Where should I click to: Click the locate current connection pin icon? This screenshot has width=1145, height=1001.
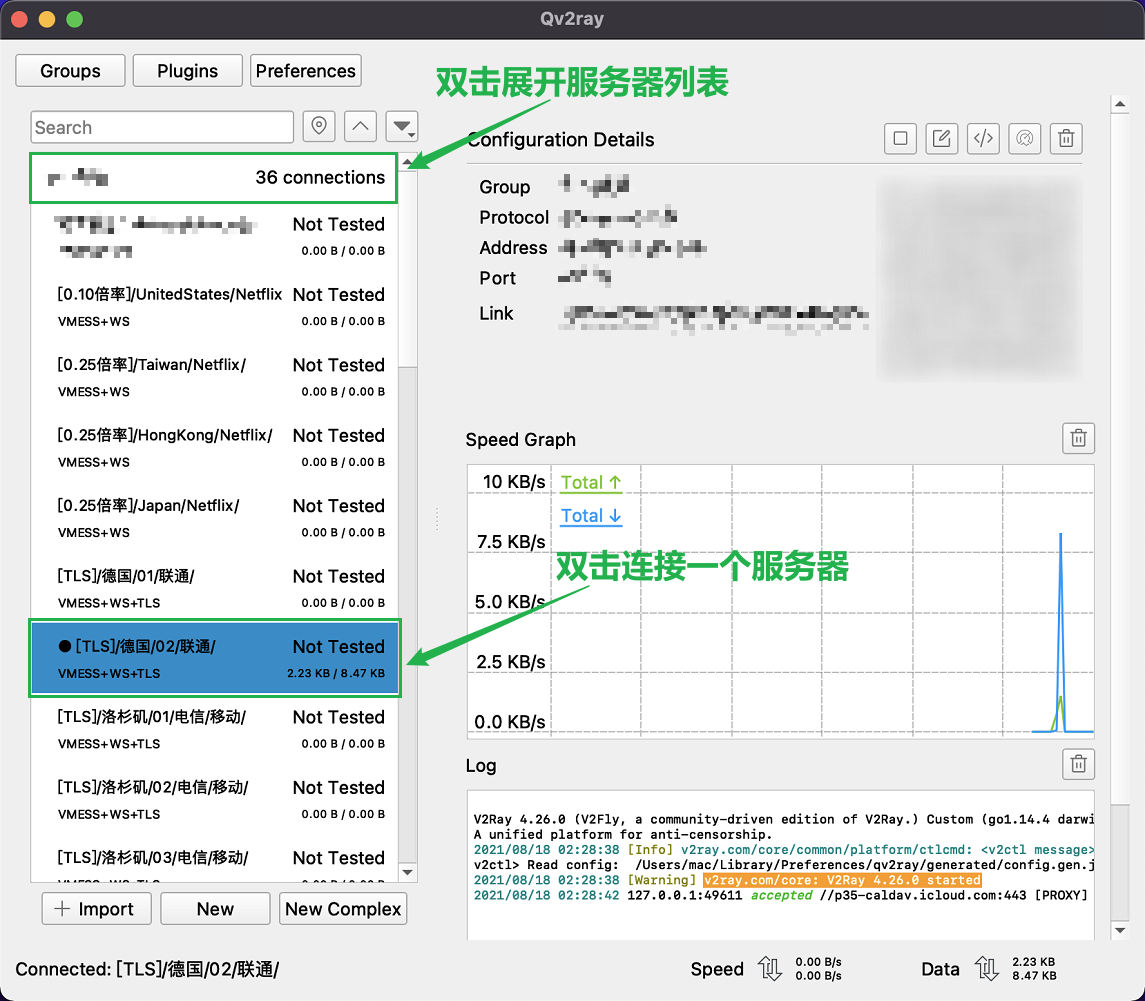click(x=319, y=127)
